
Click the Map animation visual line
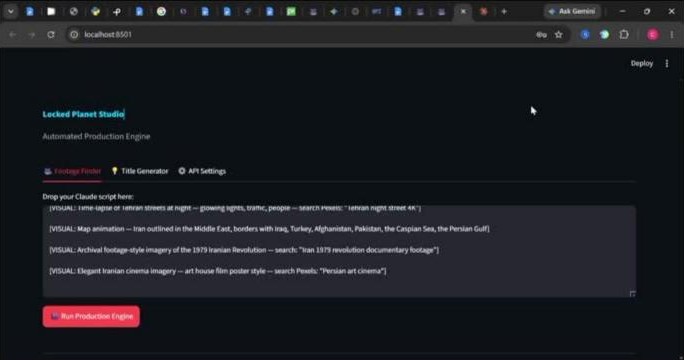269,229
